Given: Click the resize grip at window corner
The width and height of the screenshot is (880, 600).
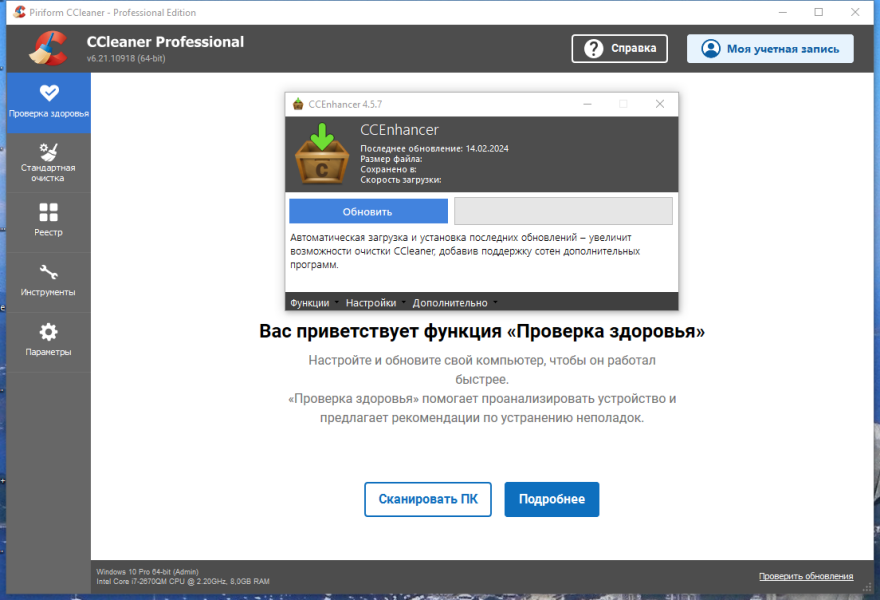Looking at the screenshot, I should 868,587.
